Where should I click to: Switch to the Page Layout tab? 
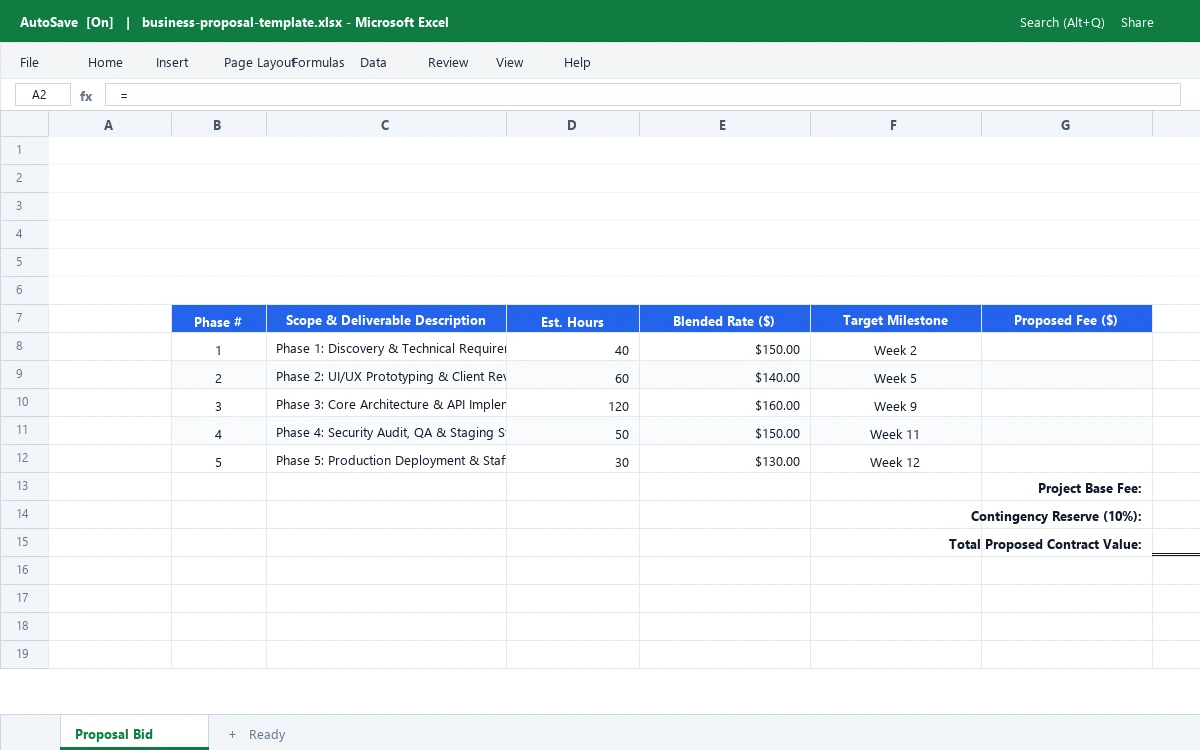click(259, 62)
